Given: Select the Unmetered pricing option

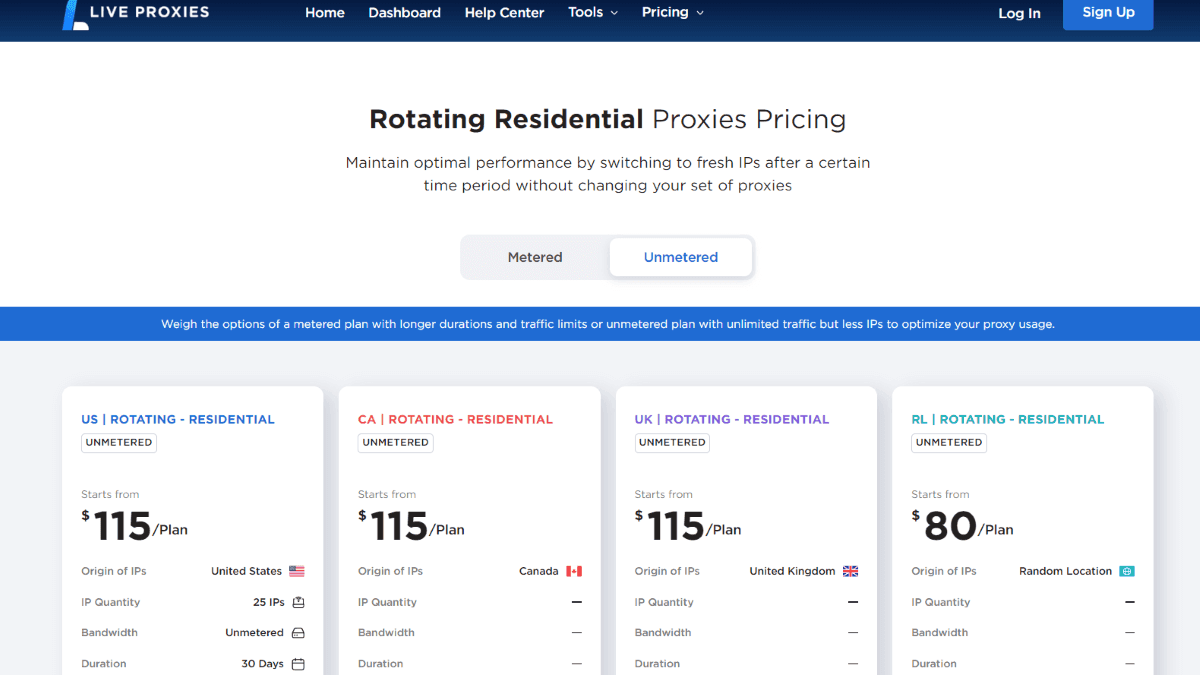Looking at the screenshot, I should point(681,257).
